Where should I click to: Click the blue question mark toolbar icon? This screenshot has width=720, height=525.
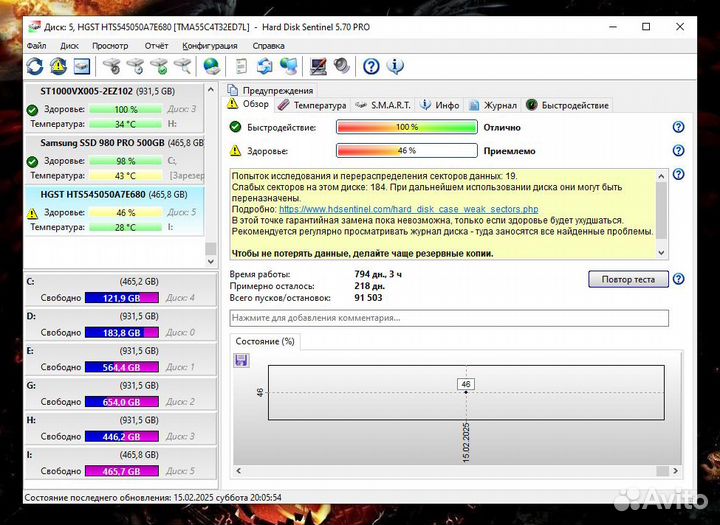coord(371,67)
